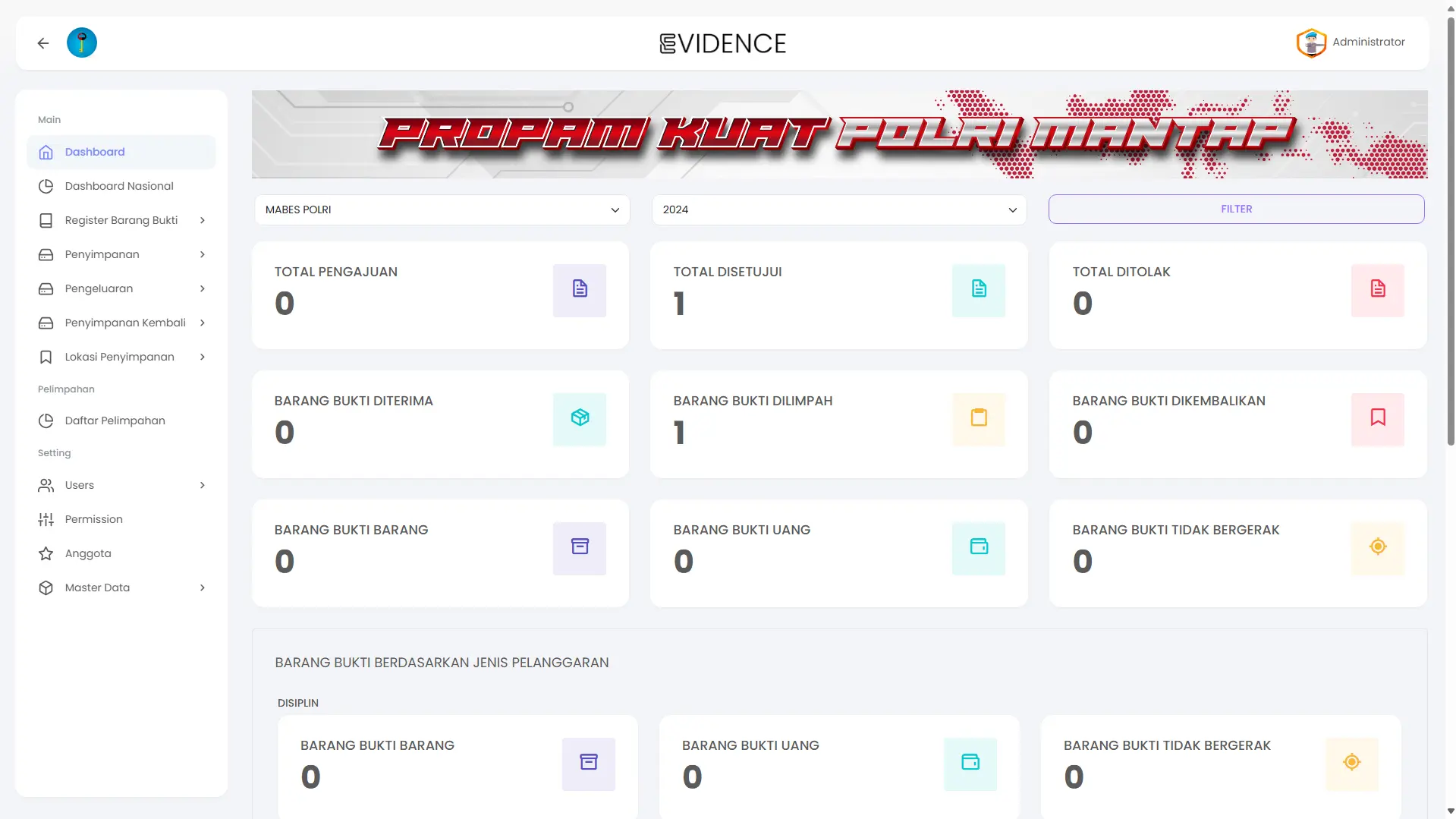Click the Lokasi Penyimpanan bookmark icon
The width and height of the screenshot is (1456, 819).
coord(46,357)
